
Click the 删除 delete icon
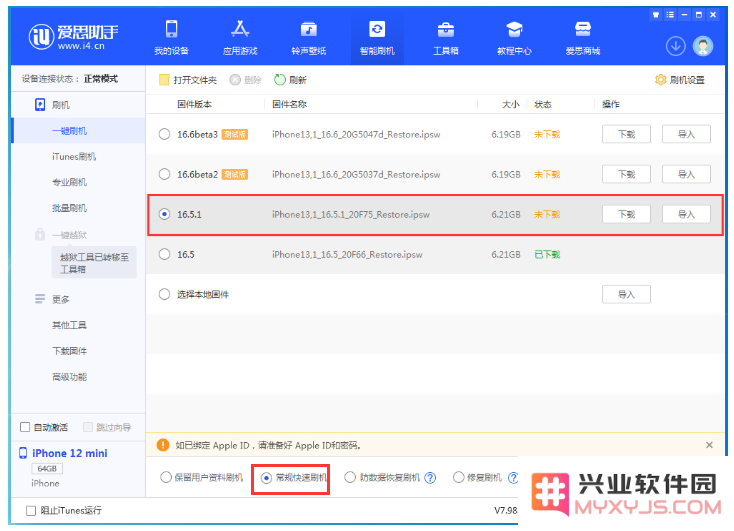235,80
